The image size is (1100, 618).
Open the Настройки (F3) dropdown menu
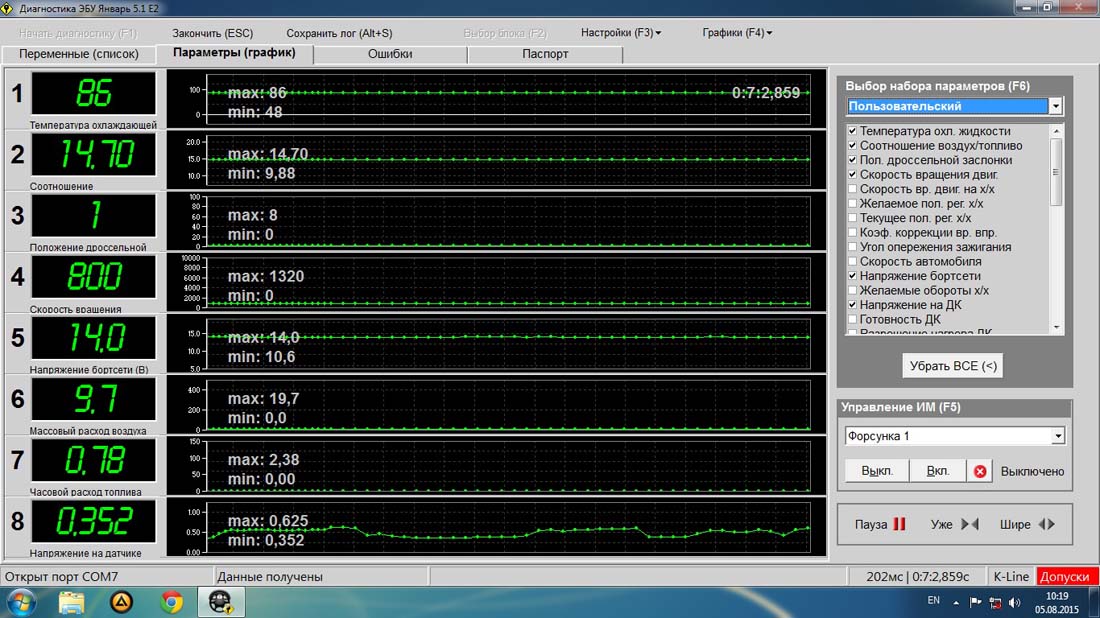point(621,33)
